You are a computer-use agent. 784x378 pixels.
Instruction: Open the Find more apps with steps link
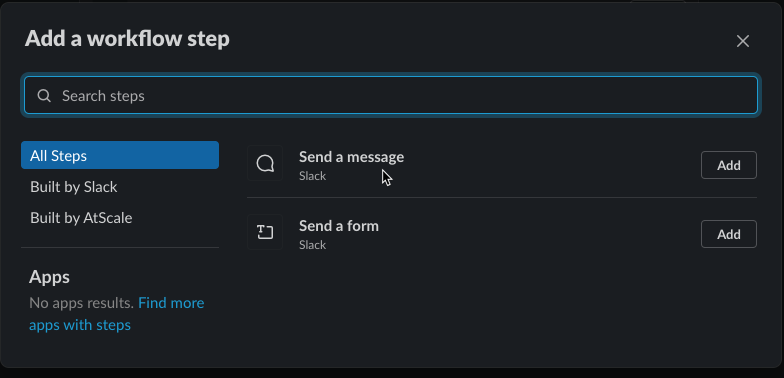pos(116,314)
